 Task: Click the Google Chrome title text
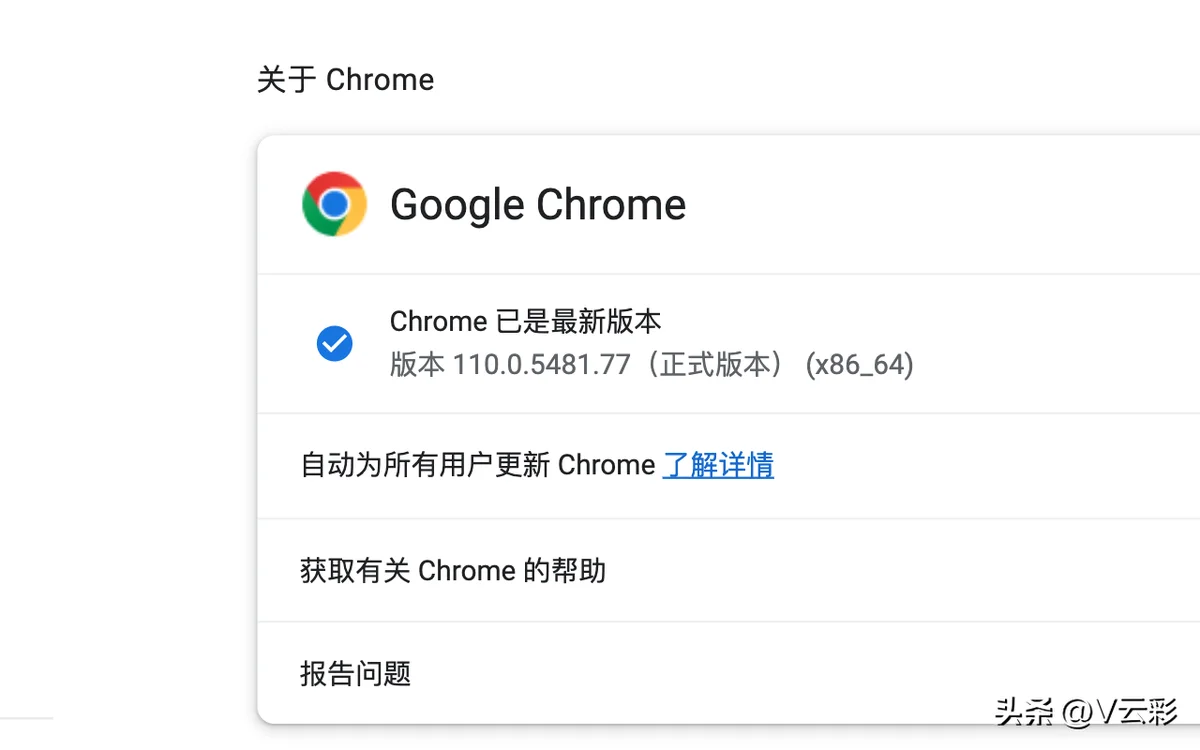(x=538, y=205)
